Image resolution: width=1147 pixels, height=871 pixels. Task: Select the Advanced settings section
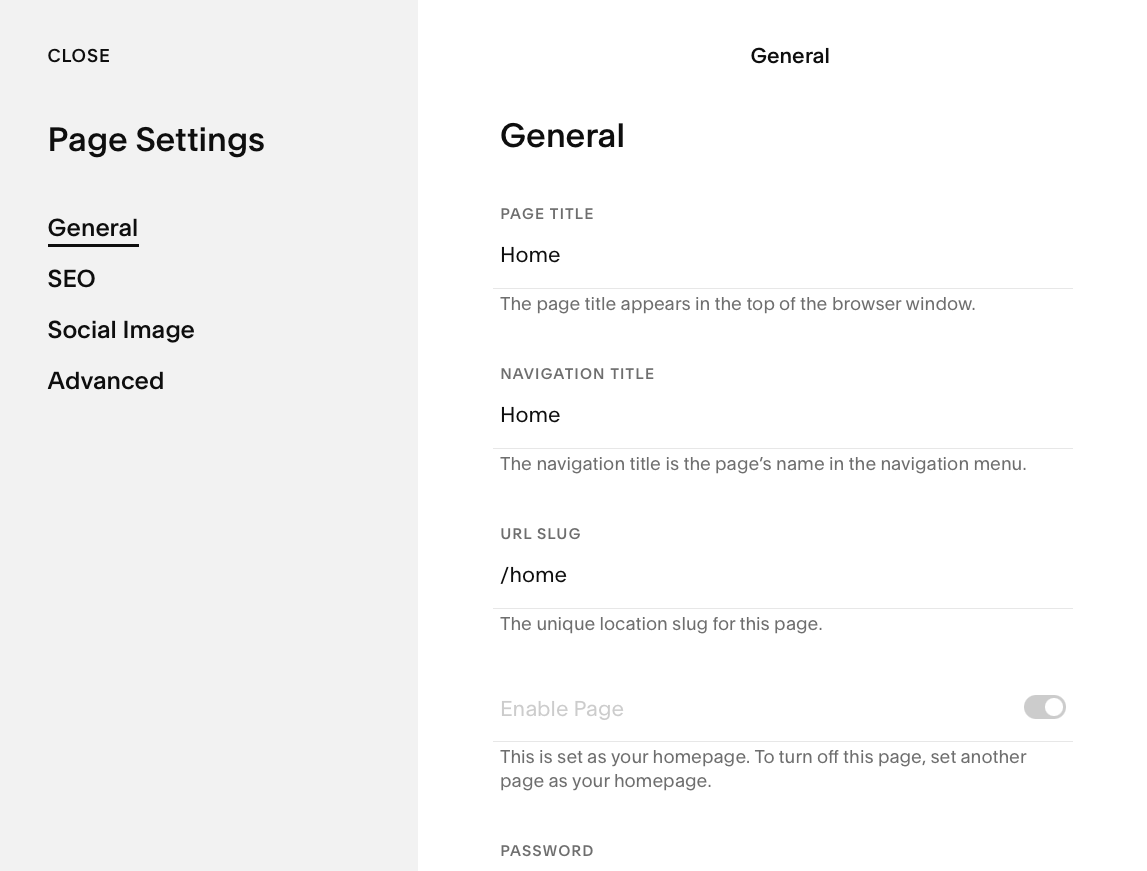pyautogui.click(x=105, y=381)
